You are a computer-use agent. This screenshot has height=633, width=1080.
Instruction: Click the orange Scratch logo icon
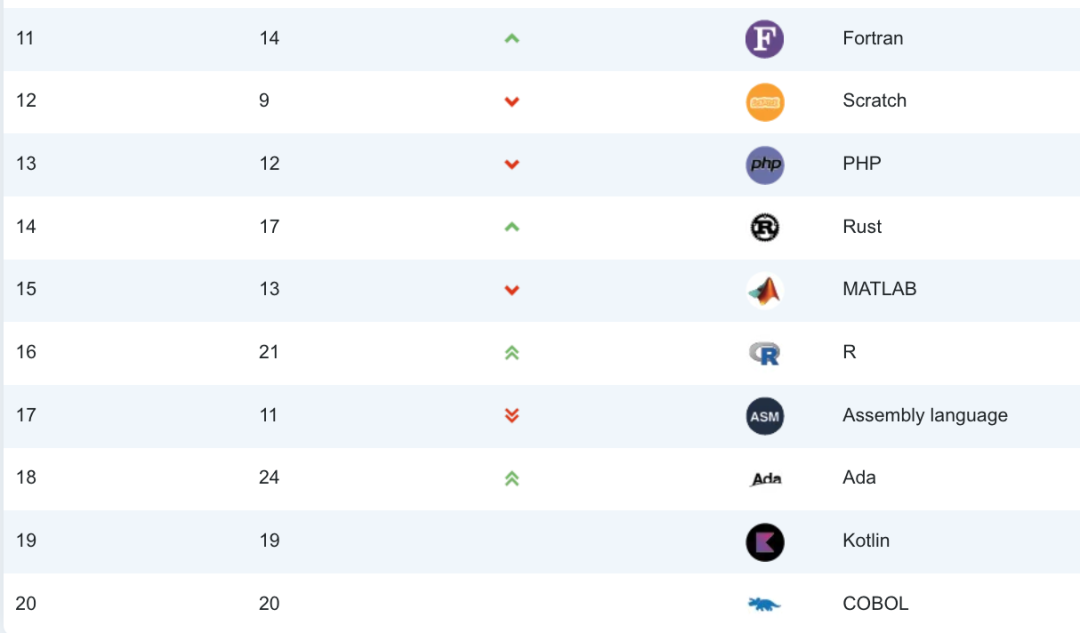coord(765,102)
